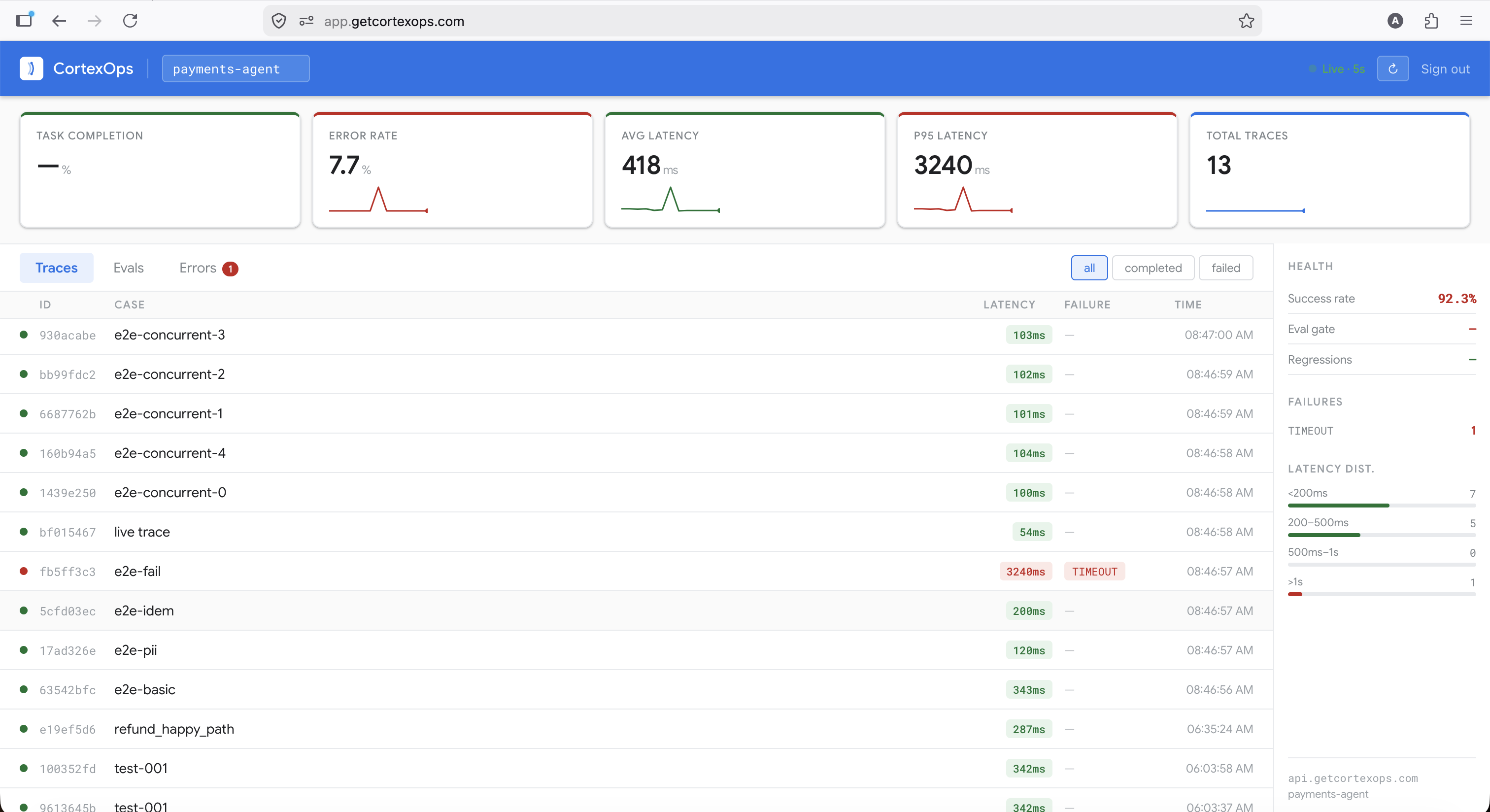Click the tracking protection shield icon
Image resolution: width=1490 pixels, height=812 pixels.
(x=279, y=21)
